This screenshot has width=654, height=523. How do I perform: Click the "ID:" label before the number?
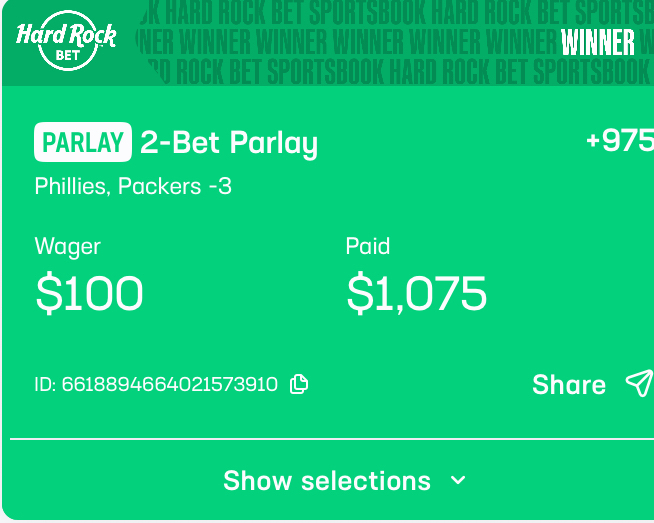click(46, 384)
